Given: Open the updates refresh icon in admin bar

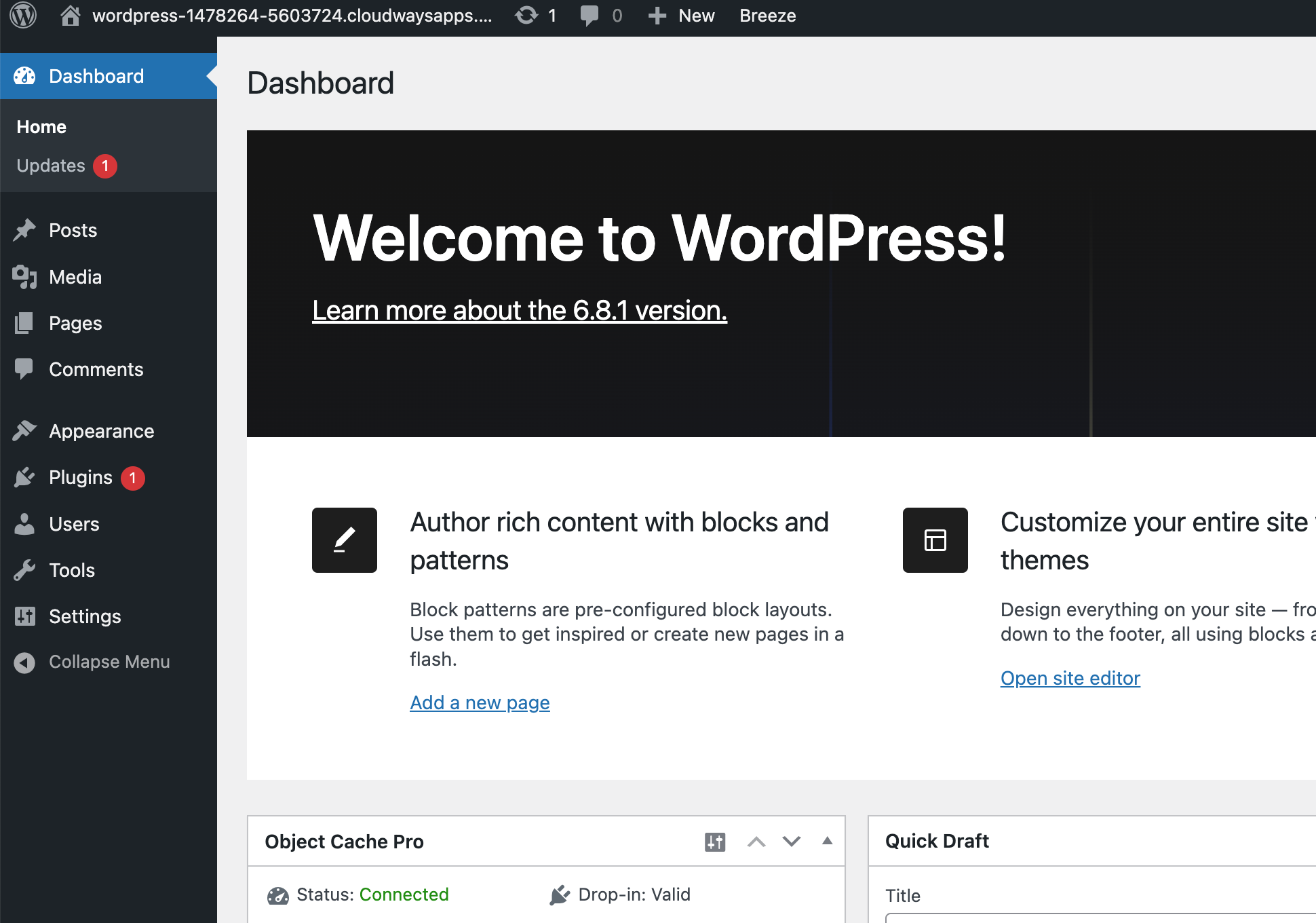Looking at the screenshot, I should point(526,15).
